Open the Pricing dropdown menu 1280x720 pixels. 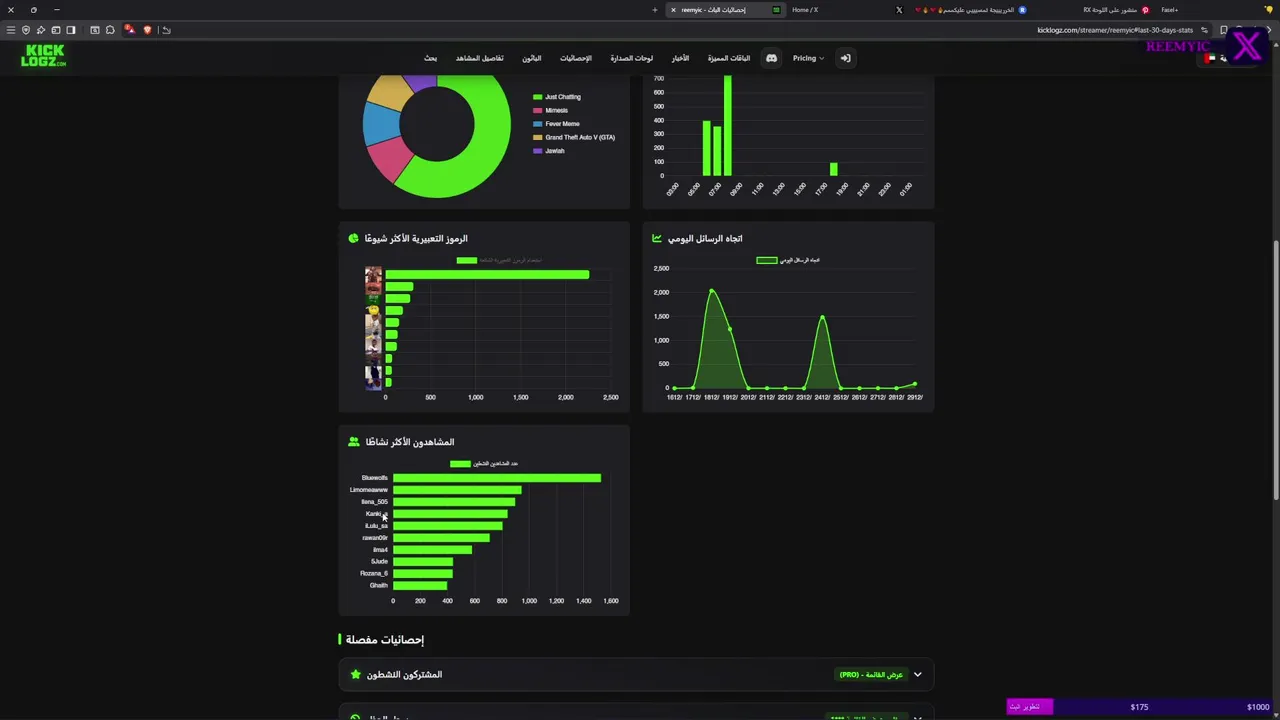pos(808,58)
